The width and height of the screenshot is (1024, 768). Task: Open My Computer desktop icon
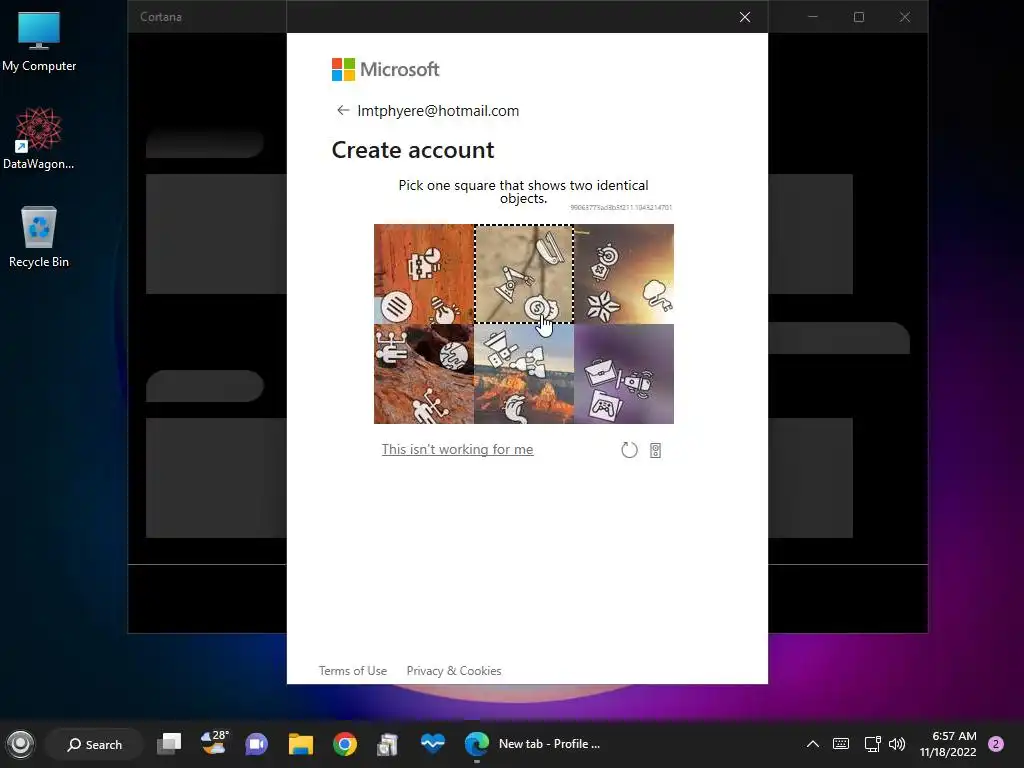pos(39,42)
